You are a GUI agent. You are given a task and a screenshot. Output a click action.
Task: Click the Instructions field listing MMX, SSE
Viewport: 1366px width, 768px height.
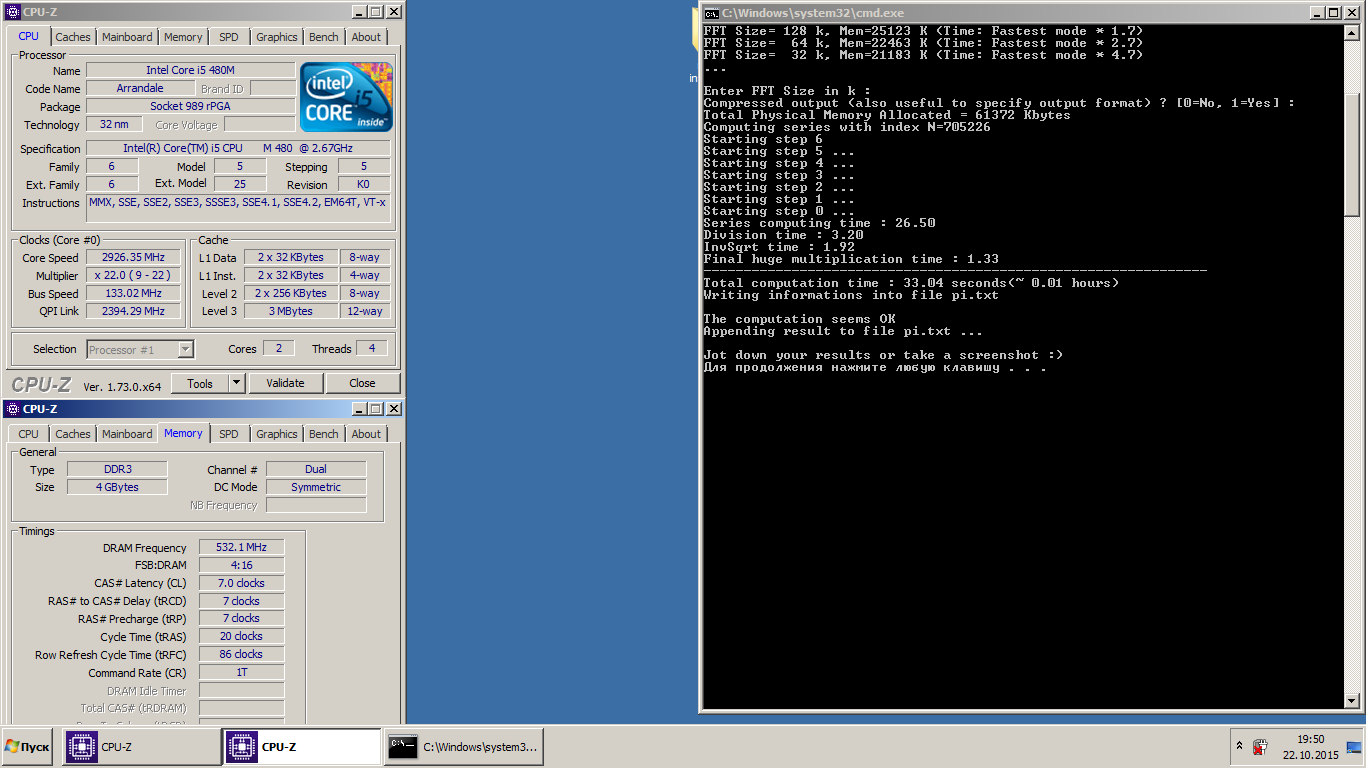coord(238,209)
